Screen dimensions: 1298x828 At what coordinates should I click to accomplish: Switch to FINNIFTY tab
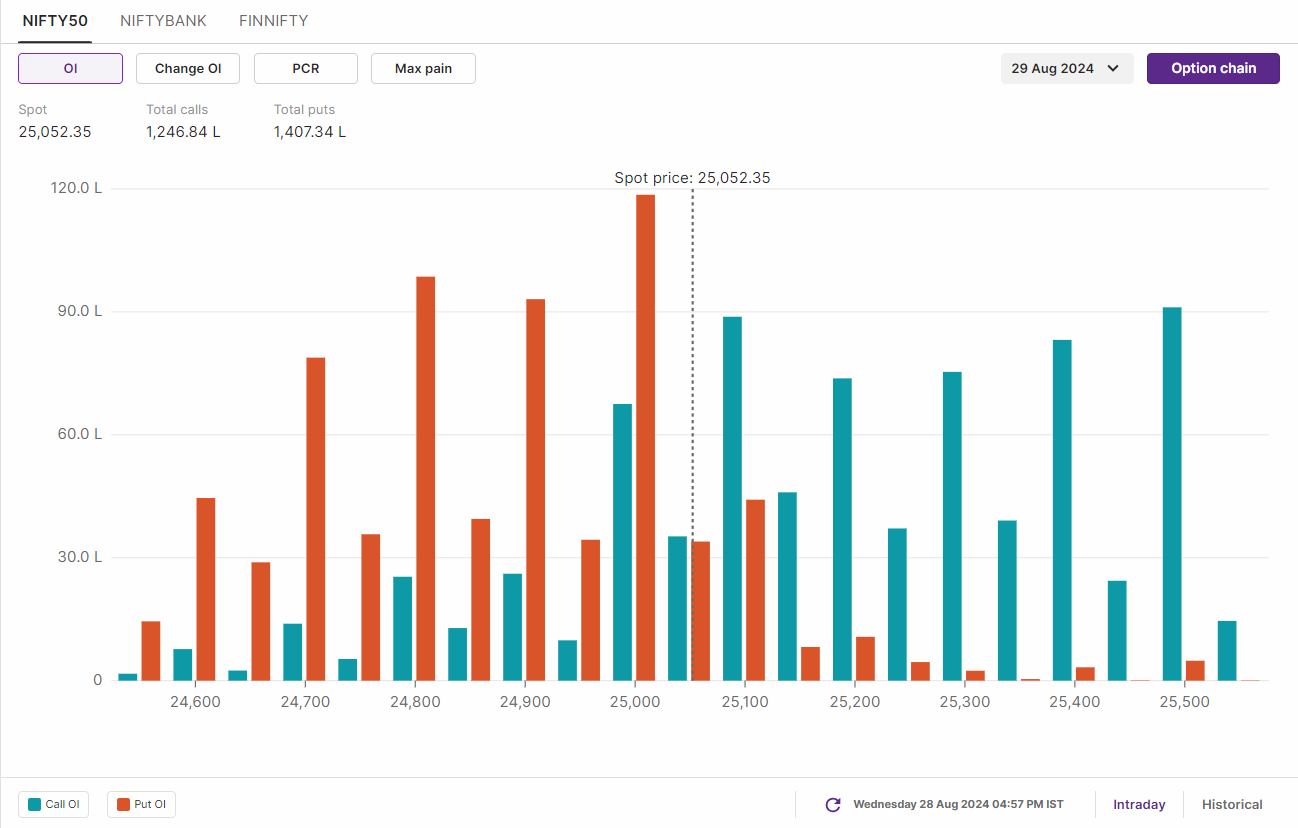pyautogui.click(x=273, y=21)
